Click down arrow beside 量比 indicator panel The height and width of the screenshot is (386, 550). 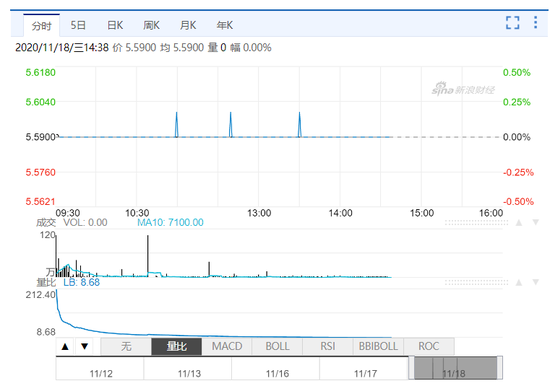(x=536, y=282)
